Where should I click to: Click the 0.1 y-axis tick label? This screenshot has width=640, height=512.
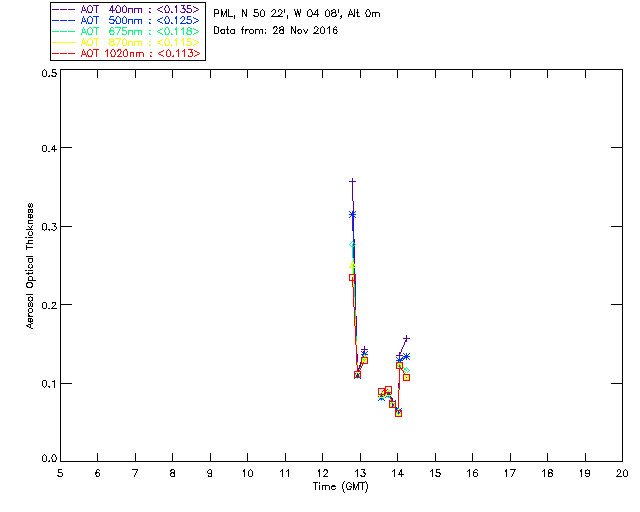coord(49,384)
